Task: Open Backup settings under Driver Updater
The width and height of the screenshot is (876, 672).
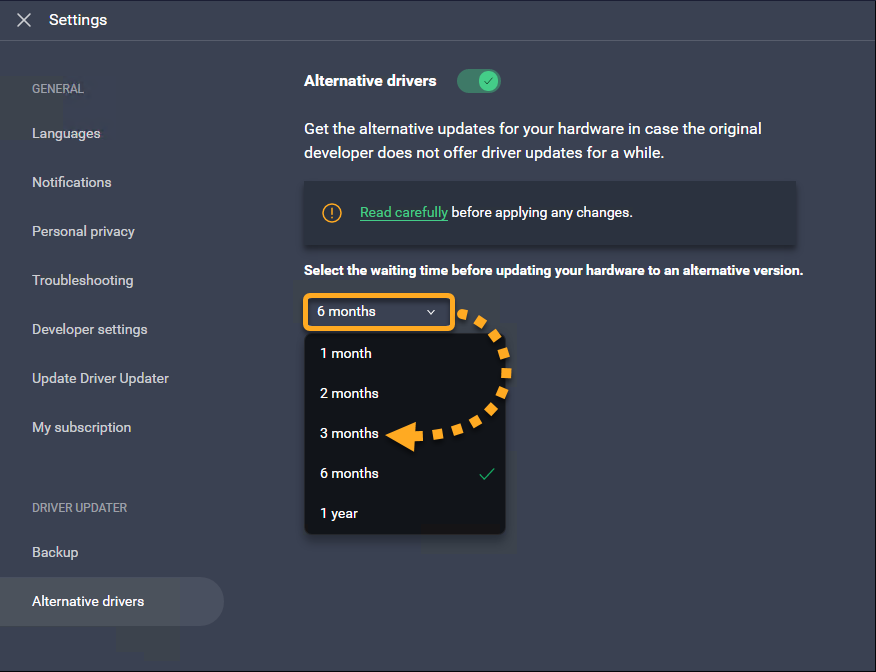Action: point(55,552)
